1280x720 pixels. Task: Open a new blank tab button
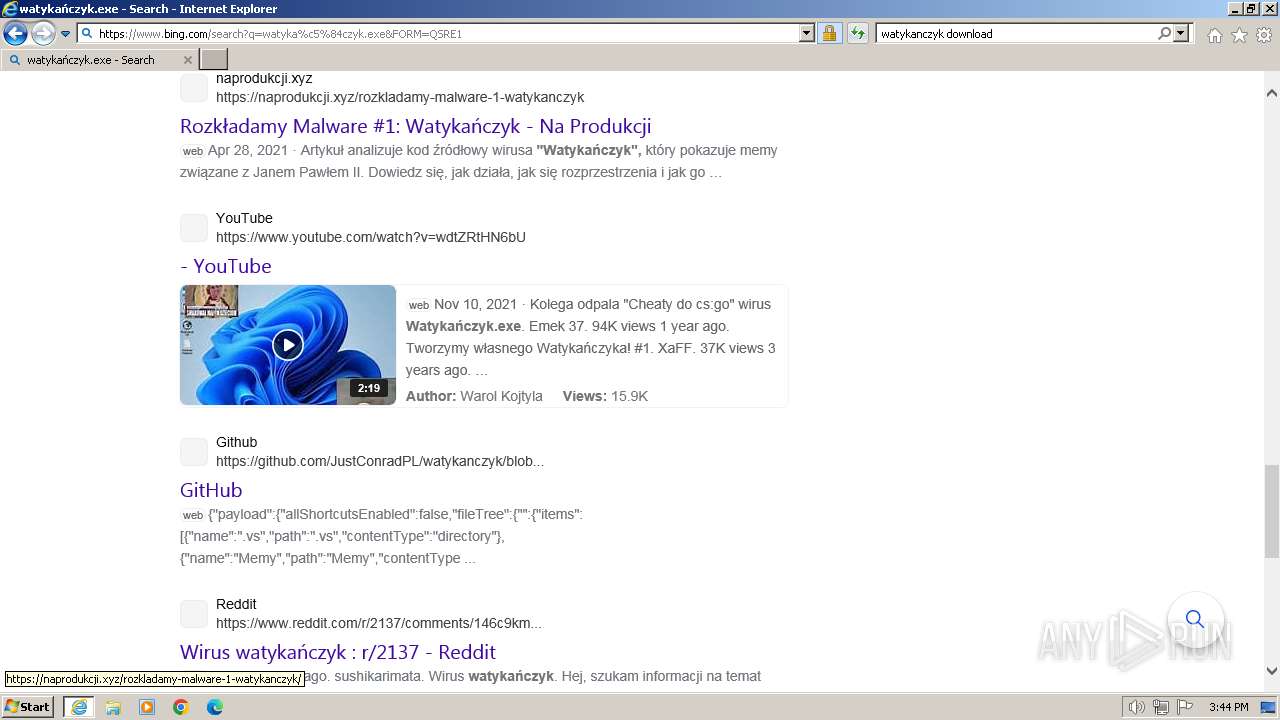coord(214,60)
